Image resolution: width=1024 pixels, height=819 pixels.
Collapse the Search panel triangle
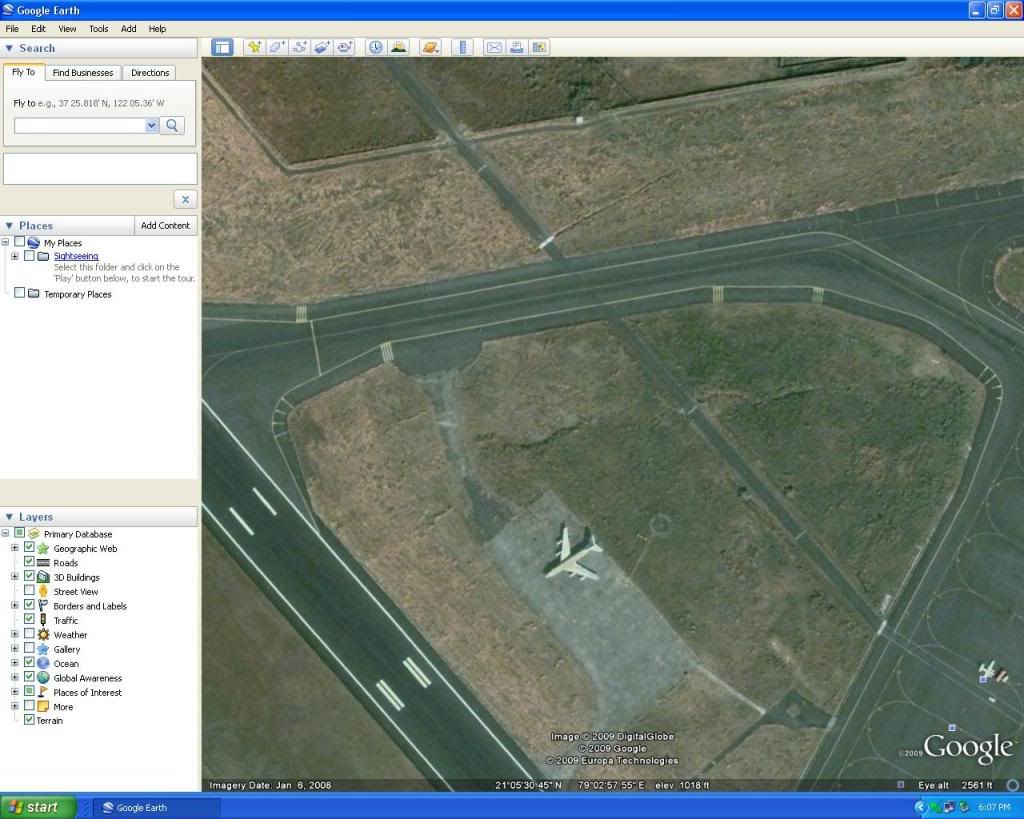pos(9,48)
